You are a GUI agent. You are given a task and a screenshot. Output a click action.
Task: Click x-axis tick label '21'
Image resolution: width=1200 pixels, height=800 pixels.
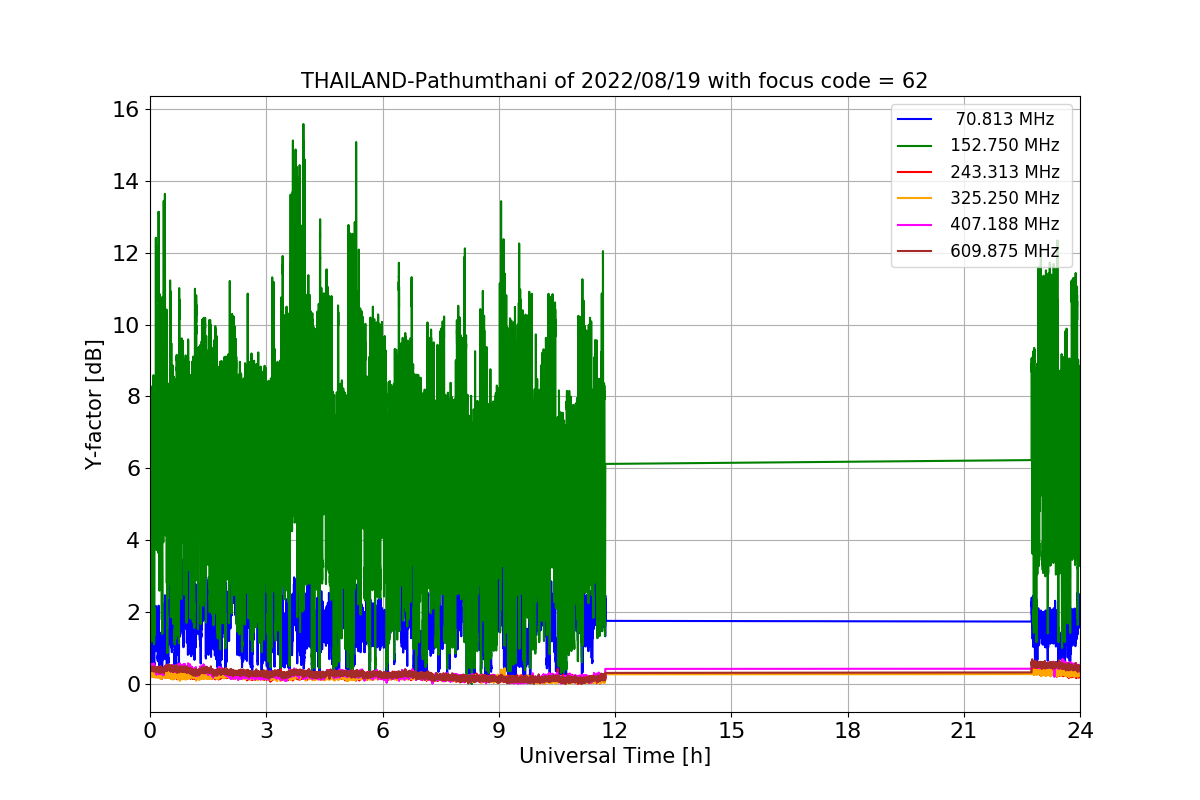point(964,730)
